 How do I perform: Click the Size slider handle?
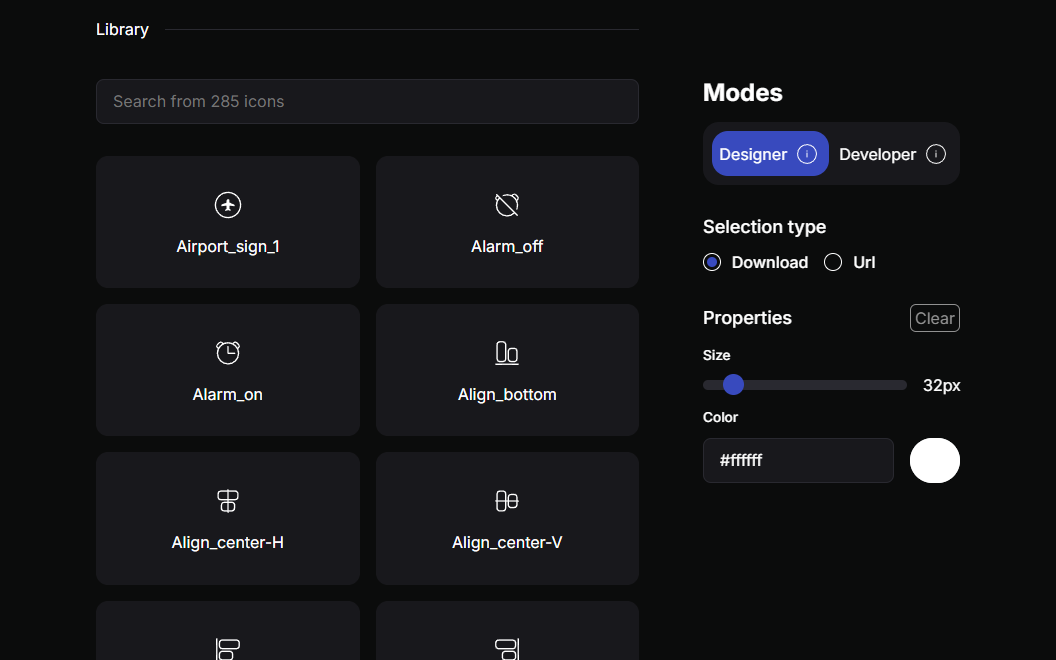(x=733, y=385)
